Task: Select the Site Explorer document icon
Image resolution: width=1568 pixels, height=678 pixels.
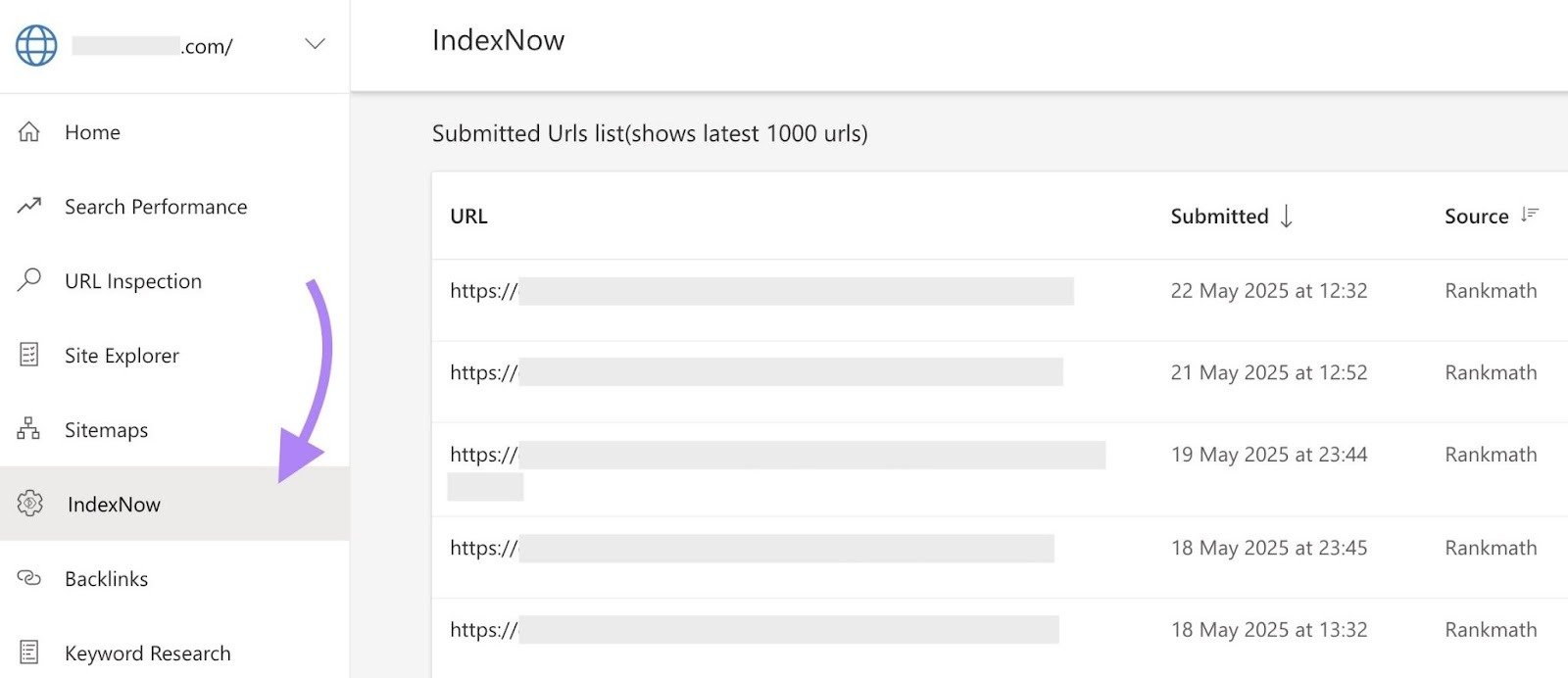Action: [x=27, y=355]
